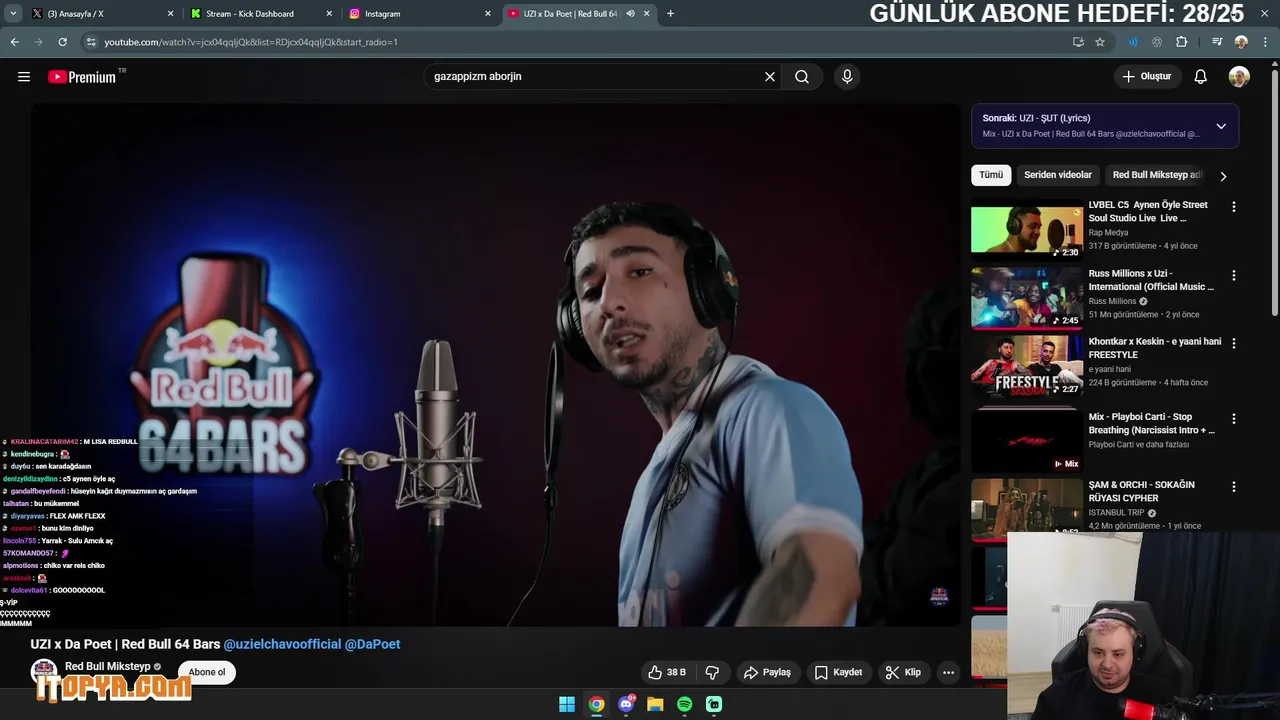Share video with Paylaş button
Image resolution: width=1280 pixels, height=720 pixels.
point(768,672)
